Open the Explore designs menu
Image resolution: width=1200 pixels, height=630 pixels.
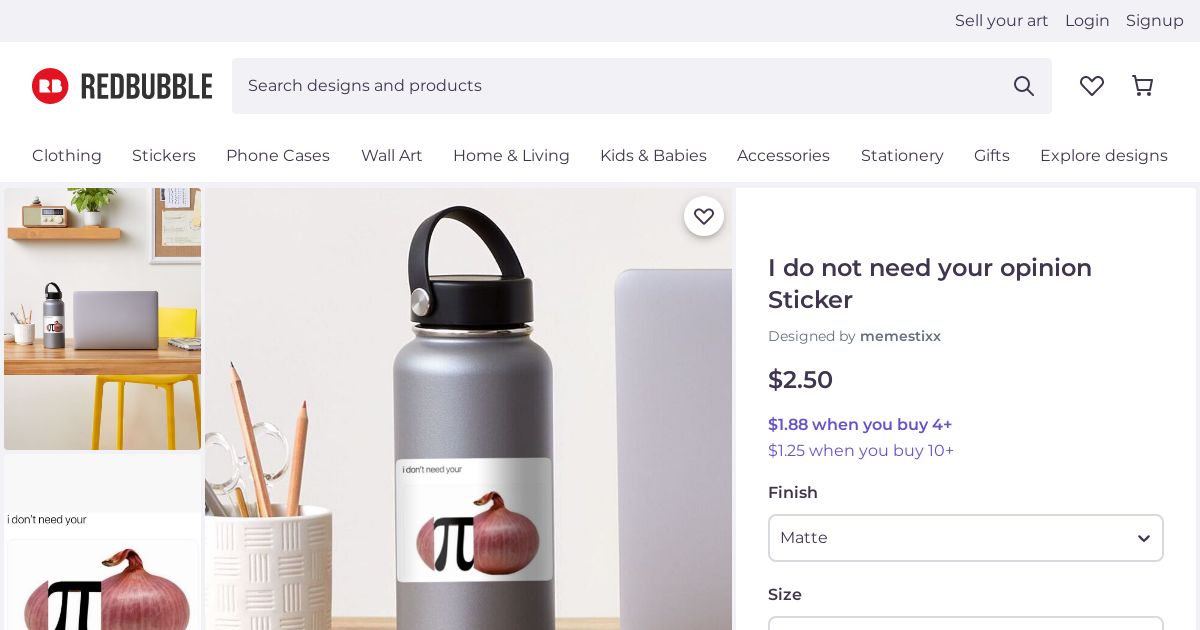pos(1104,156)
